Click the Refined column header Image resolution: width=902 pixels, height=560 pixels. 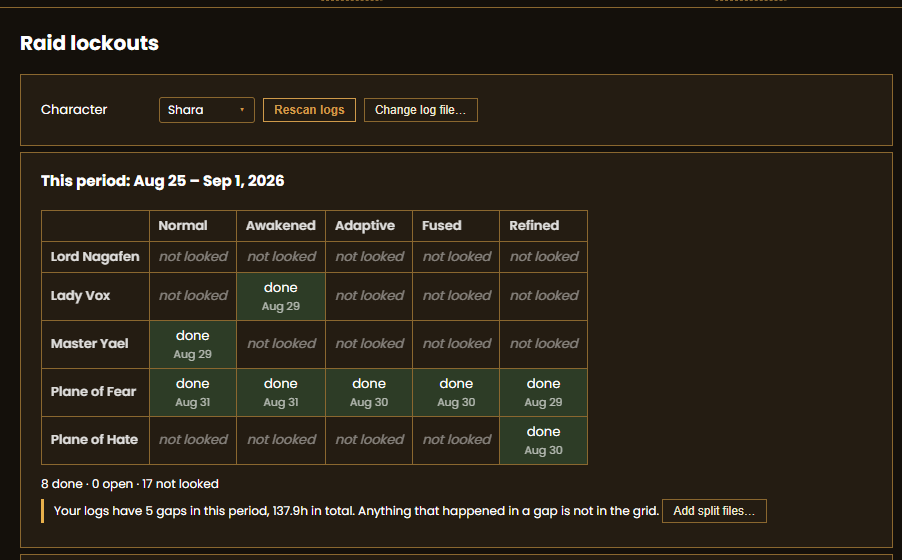click(544, 226)
